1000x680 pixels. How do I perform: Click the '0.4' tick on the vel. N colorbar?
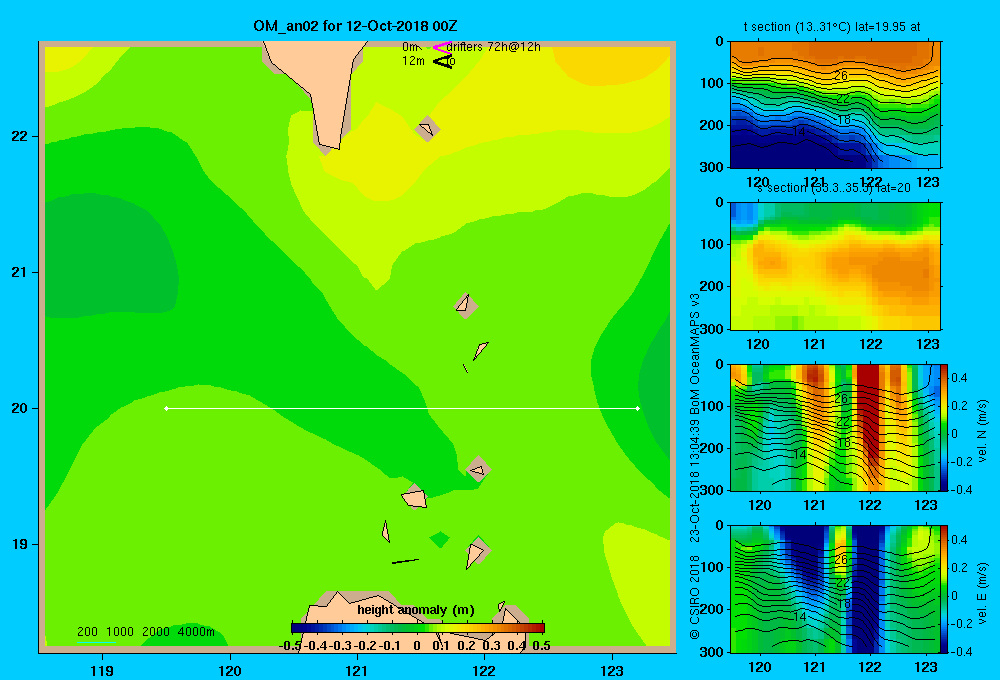pos(960,378)
